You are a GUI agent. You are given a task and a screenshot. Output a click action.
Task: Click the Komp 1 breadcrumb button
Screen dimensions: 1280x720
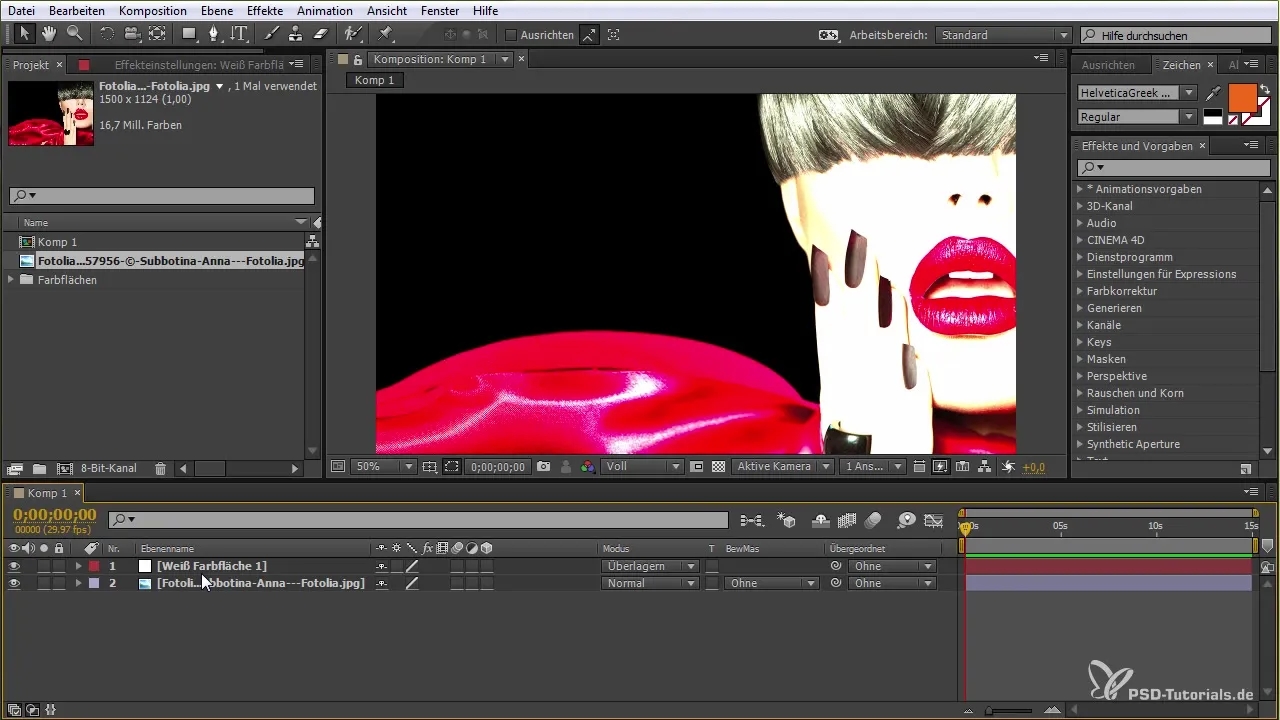[x=375, y=80]
